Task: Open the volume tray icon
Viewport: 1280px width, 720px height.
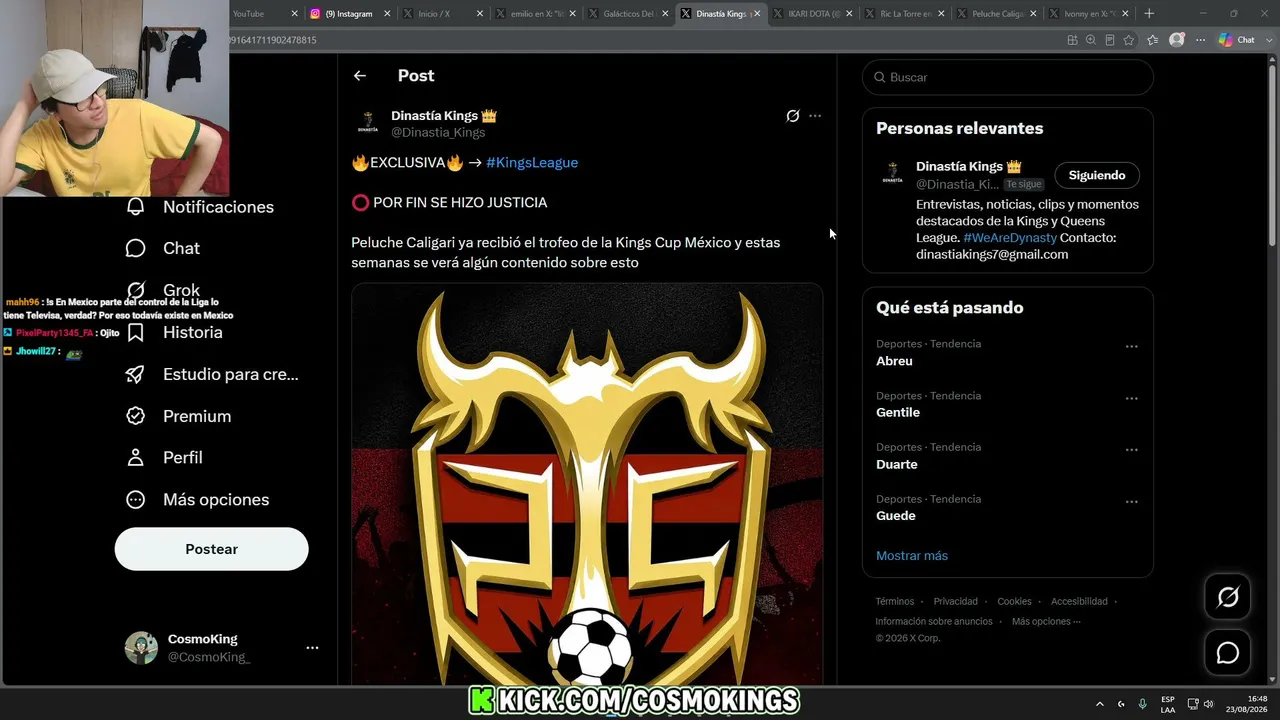Action: click(1207, 704)
